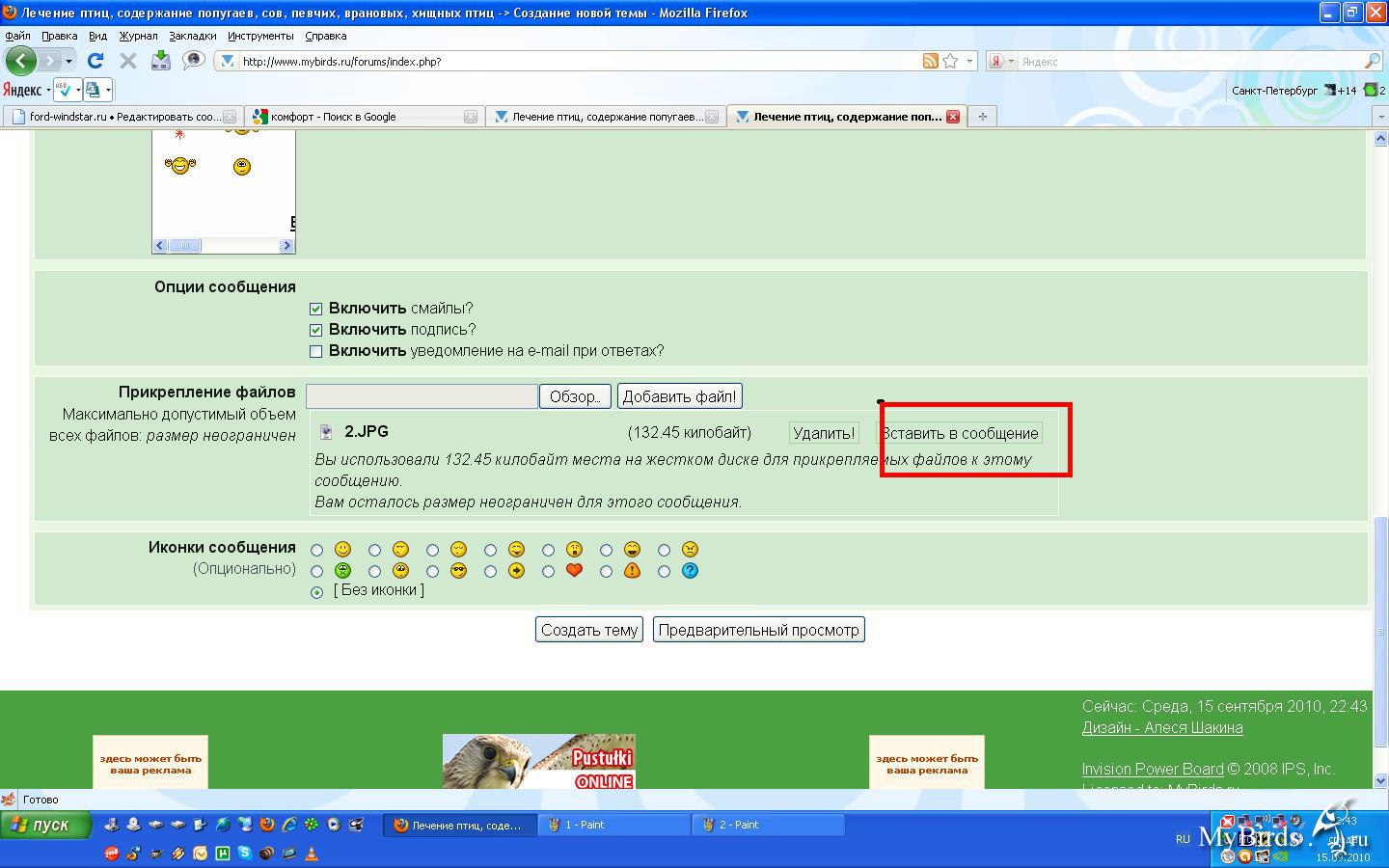
Task: Click the 2.JPG attachment file icon
Action: click(x=326, y=432)
